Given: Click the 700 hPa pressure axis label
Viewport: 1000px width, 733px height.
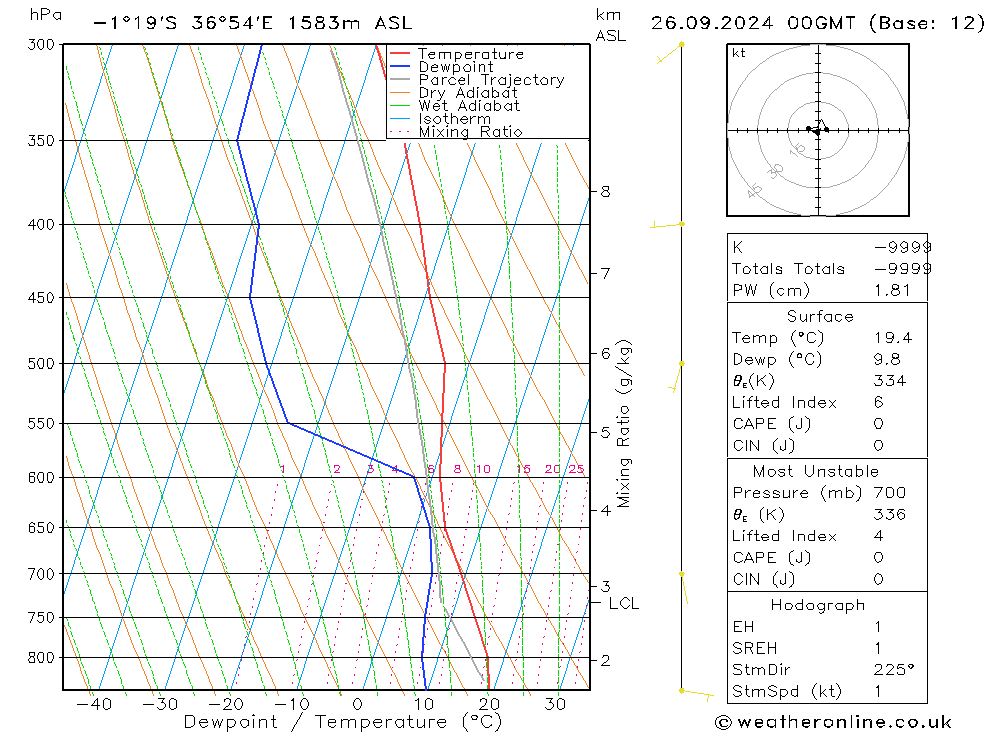Looking at the screenshot, I should pos(41,574).
